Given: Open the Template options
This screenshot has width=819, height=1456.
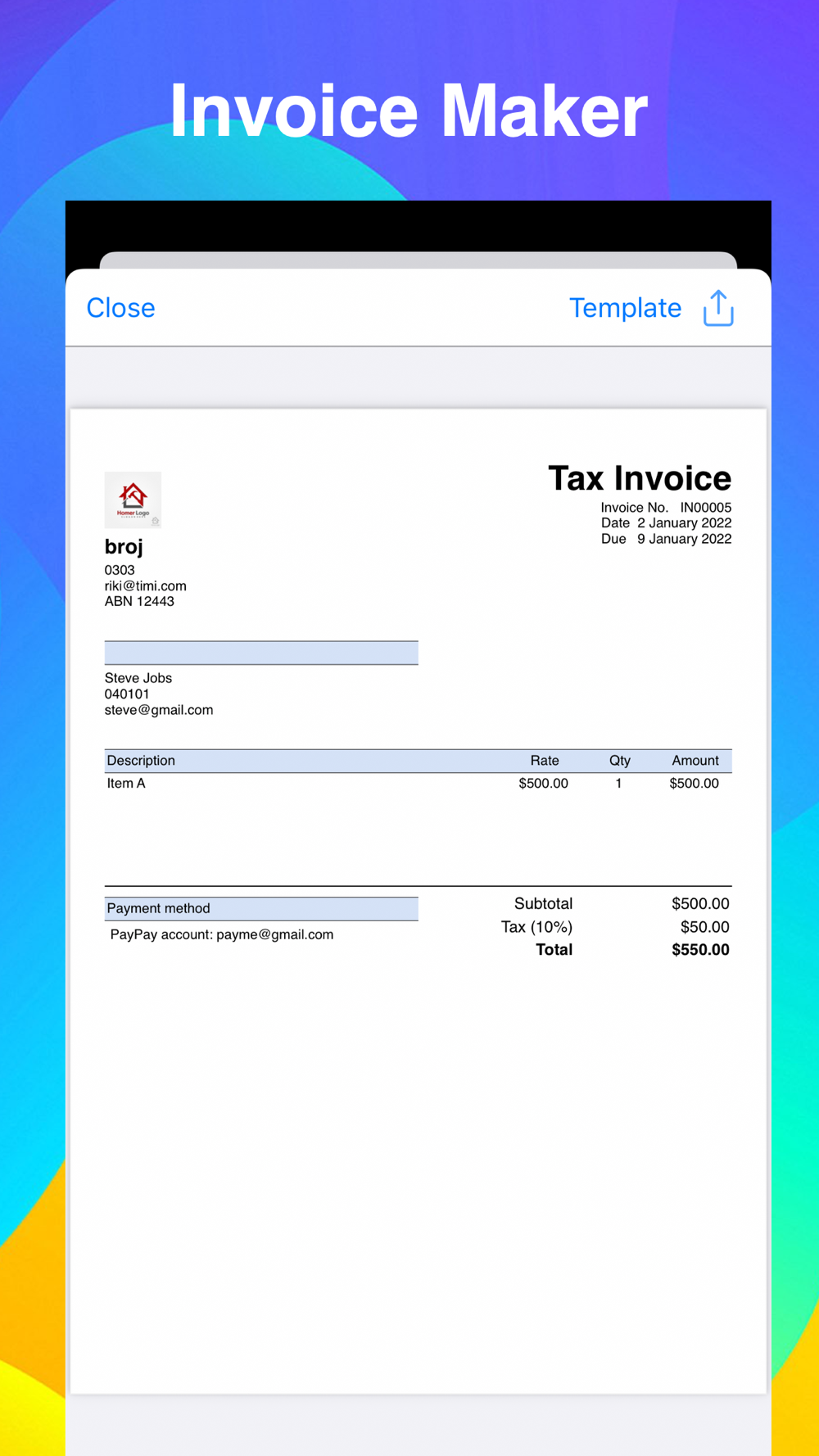Looking at the screenshot, I should [625, 308].
